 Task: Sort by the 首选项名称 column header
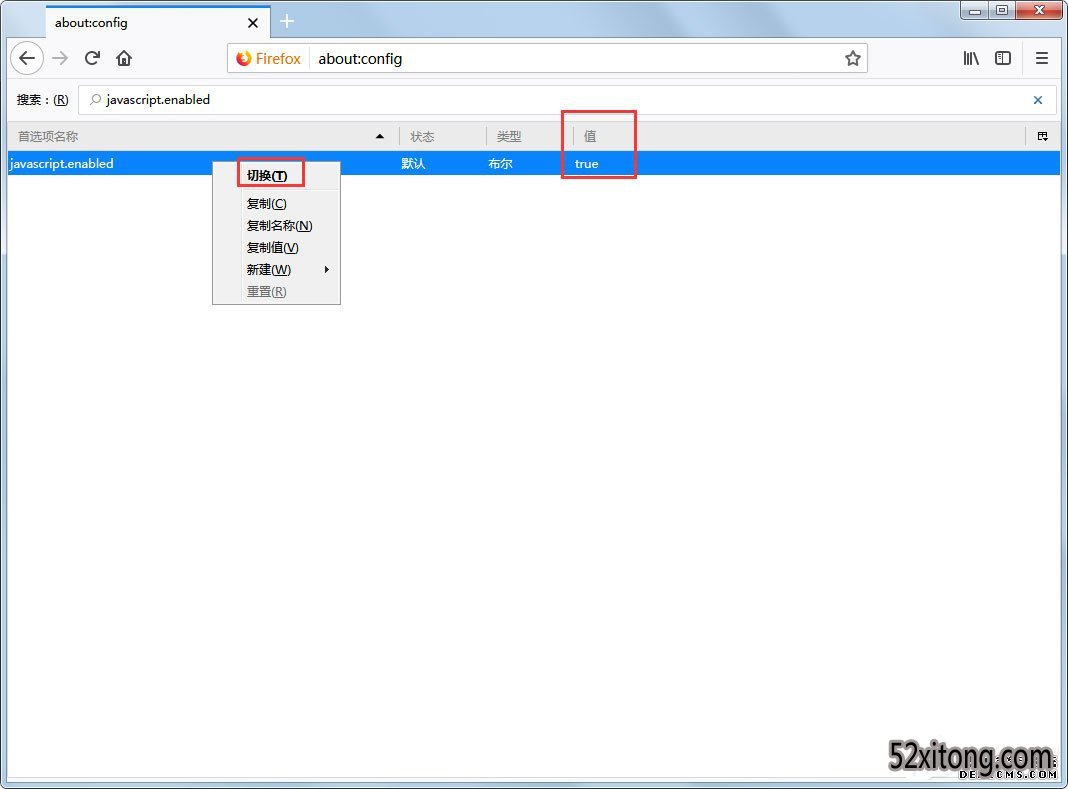pos(203,136)
